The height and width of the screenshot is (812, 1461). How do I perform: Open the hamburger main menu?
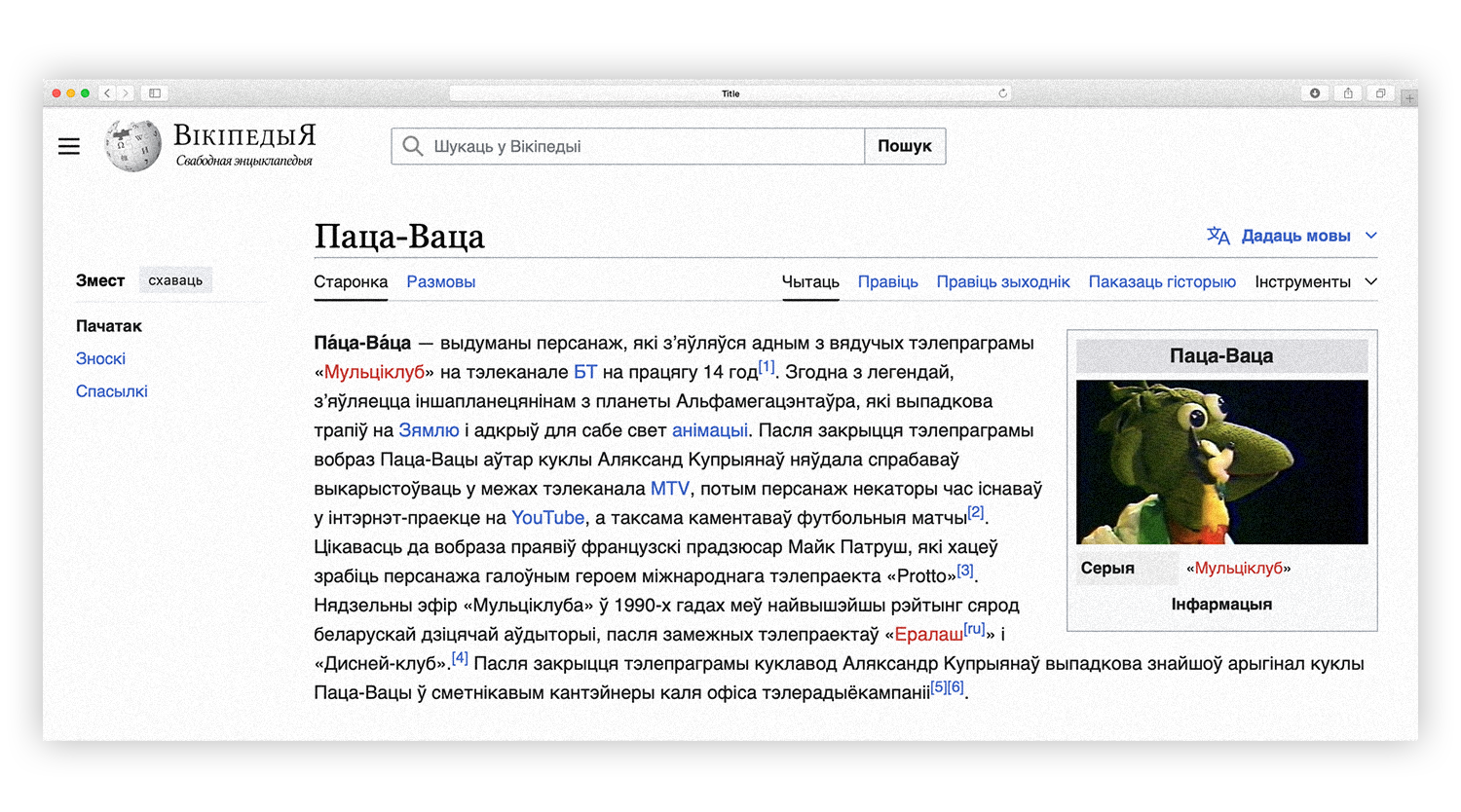[68, 146]
